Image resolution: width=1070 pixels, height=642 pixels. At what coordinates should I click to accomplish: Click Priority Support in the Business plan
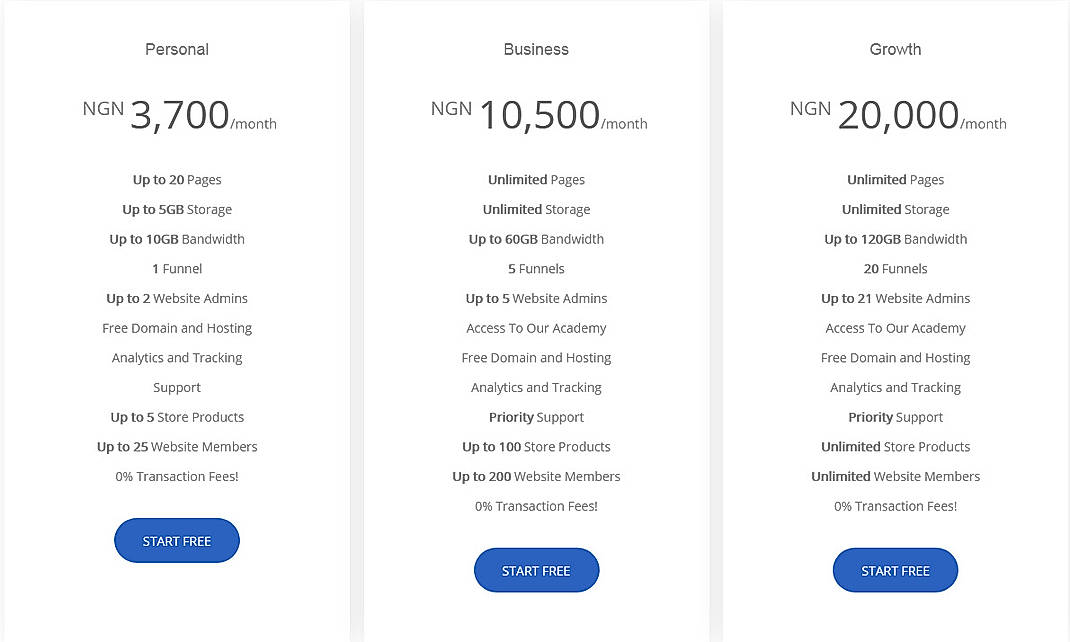pyautogui.click(x=536, y=417)
